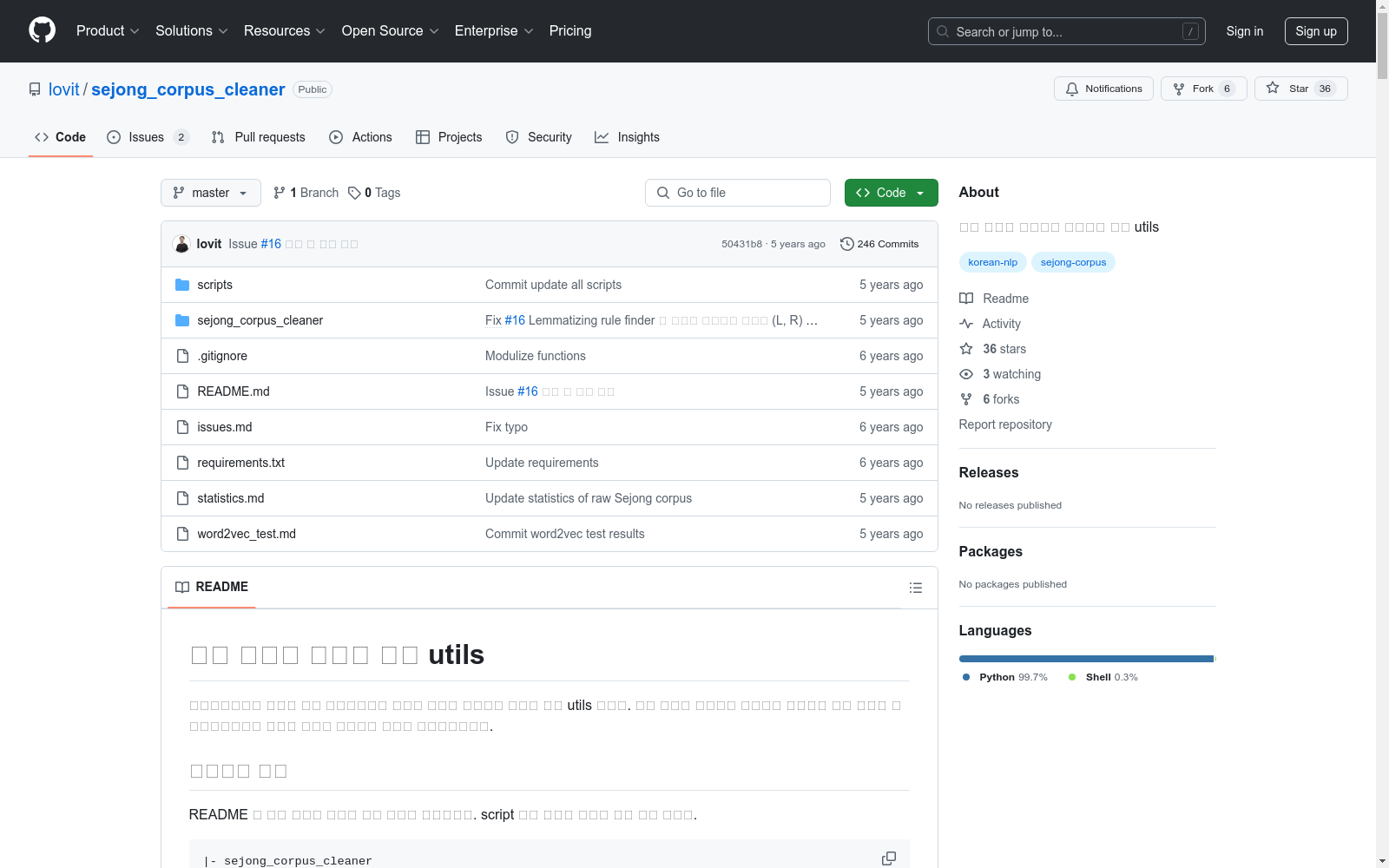Click the branch icon beside 1 Branch
This screenshot has height=868, width=1389.
pos(280,193)
